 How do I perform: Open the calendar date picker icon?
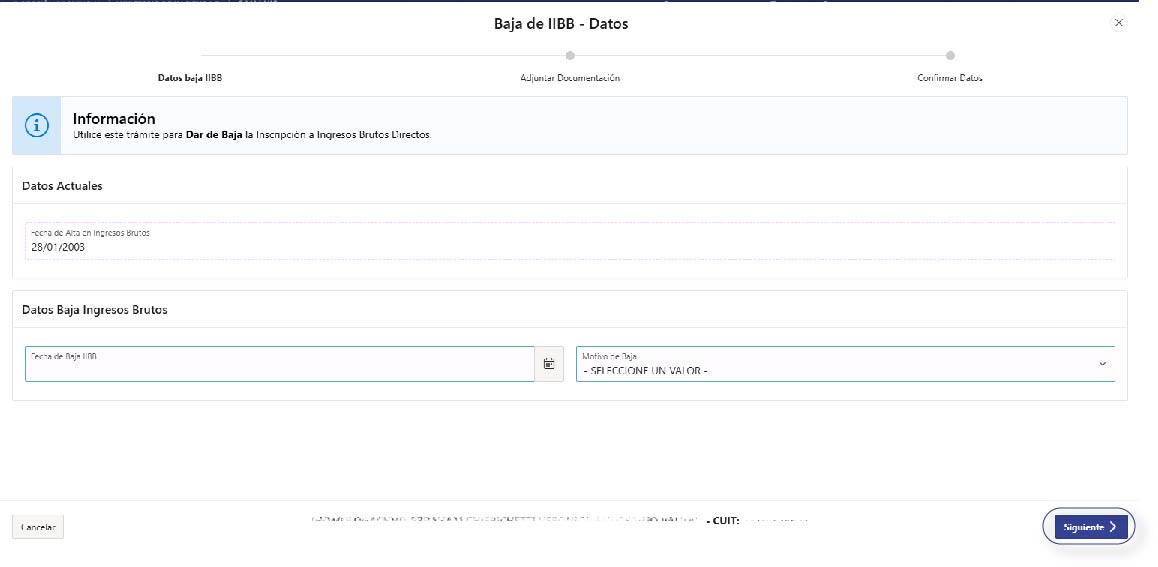(x=549, y=364)
